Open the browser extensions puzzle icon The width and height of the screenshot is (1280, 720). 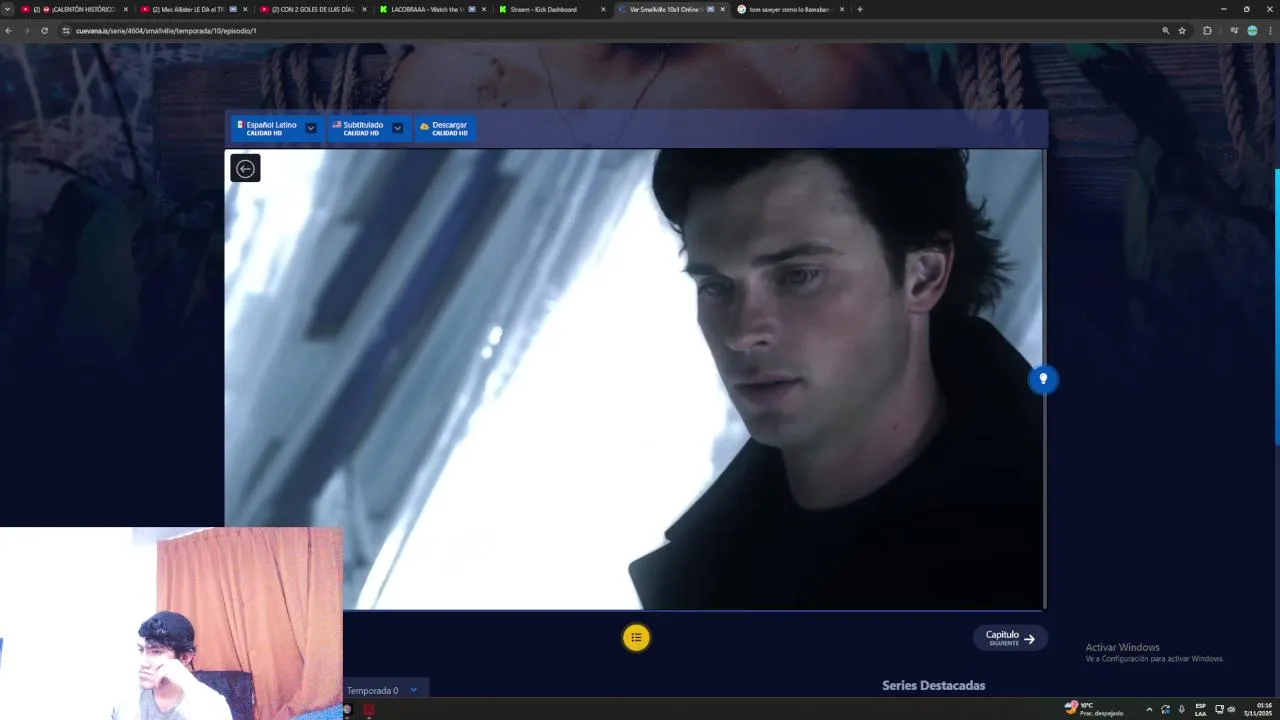1207,31
